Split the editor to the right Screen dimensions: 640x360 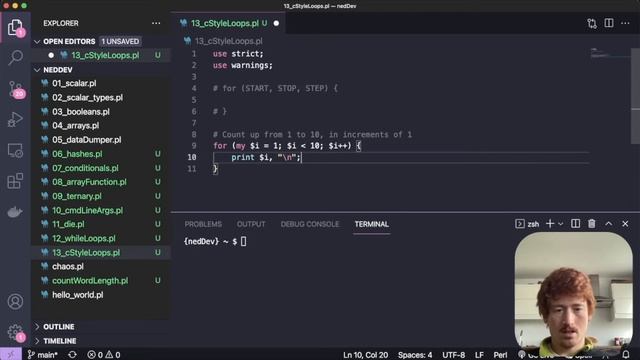tap(609, 23)
